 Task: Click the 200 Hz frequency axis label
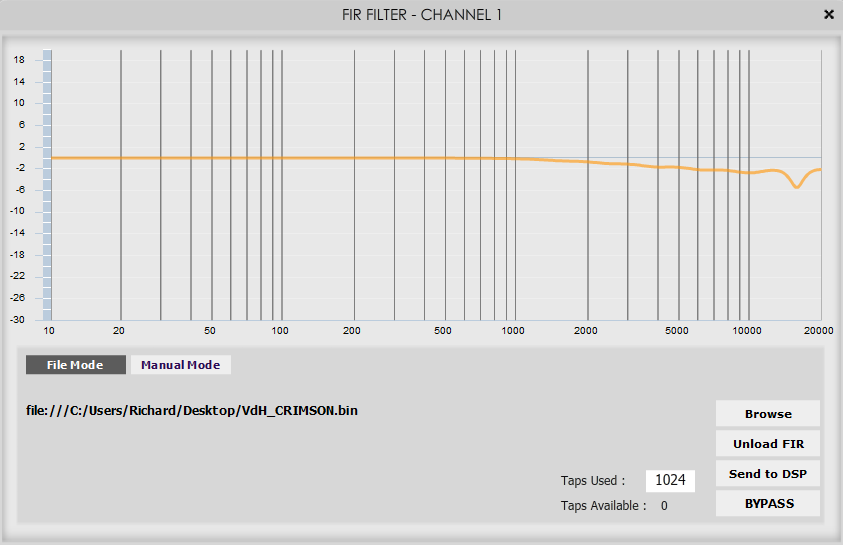[x=352, y=331]
